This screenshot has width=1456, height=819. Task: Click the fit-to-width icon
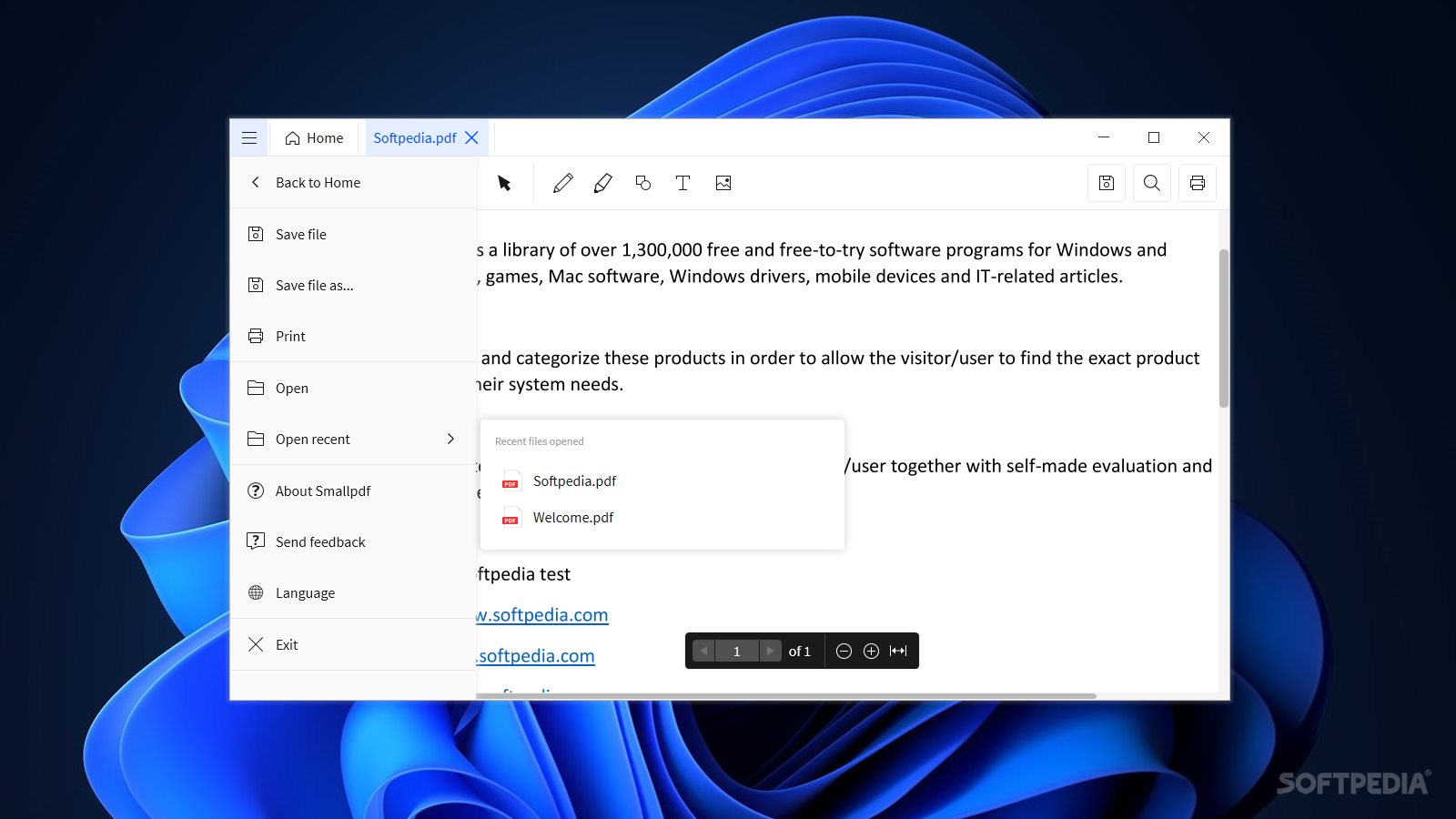[x=898, y=651]
